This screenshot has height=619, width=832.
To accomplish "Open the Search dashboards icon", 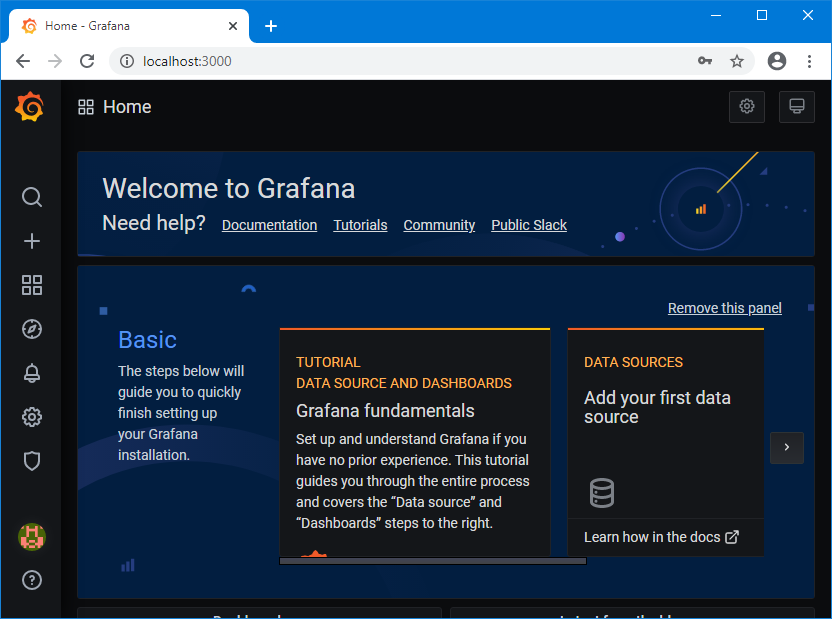I will [32, 197].
